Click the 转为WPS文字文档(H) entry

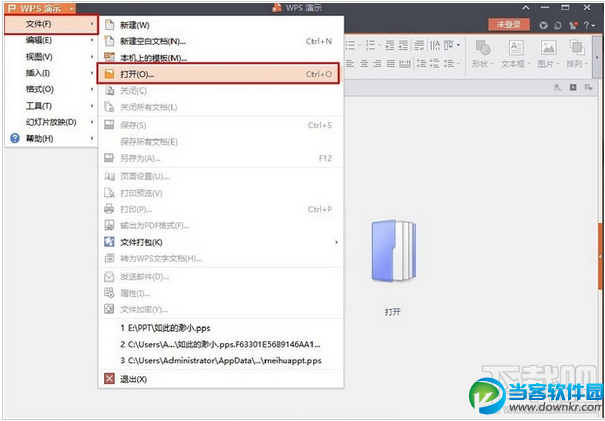point(221,259)
